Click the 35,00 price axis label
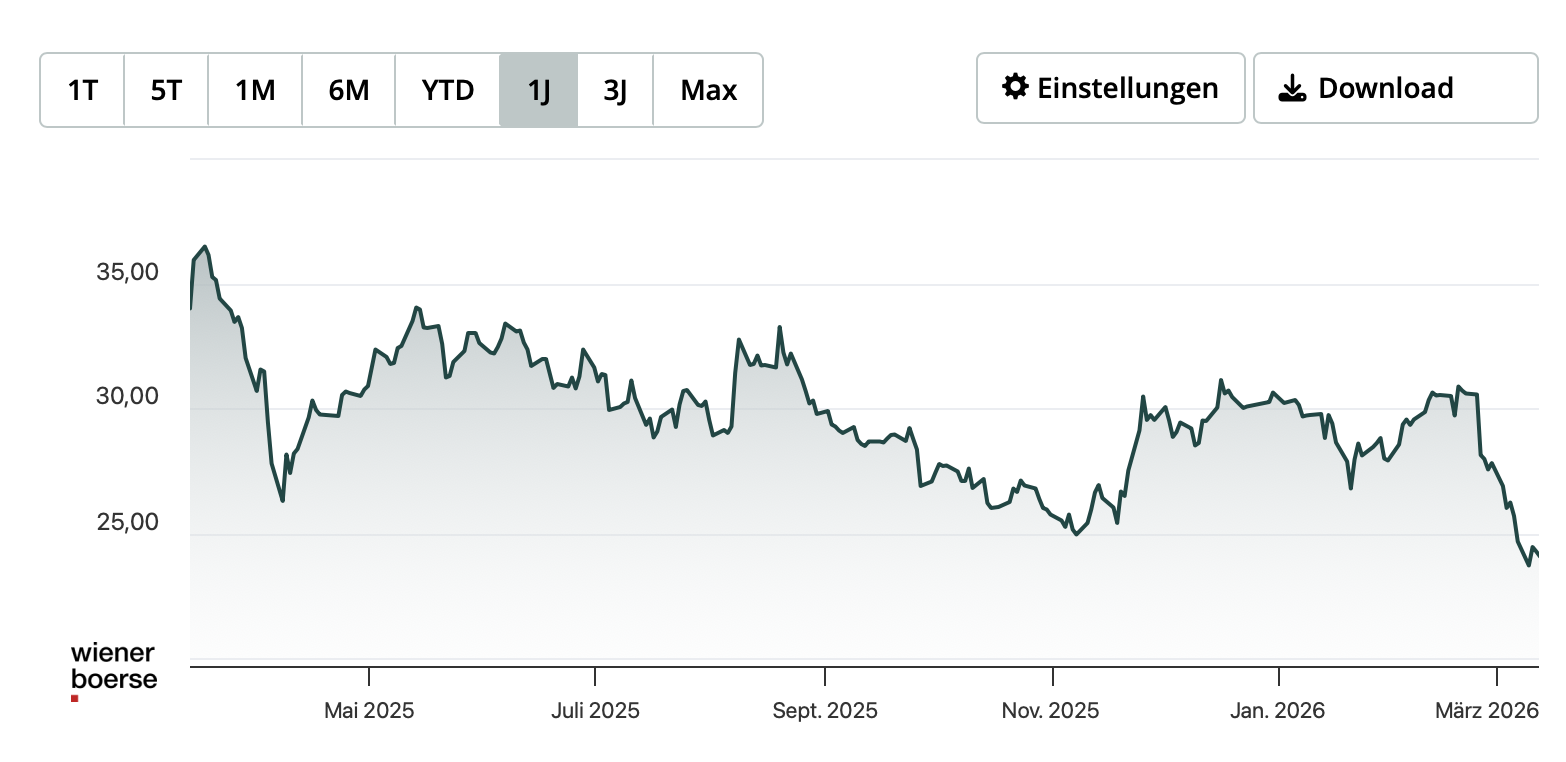Image resolution: width=1566 pixels, height=762 pixels. (x=127, y=272)
